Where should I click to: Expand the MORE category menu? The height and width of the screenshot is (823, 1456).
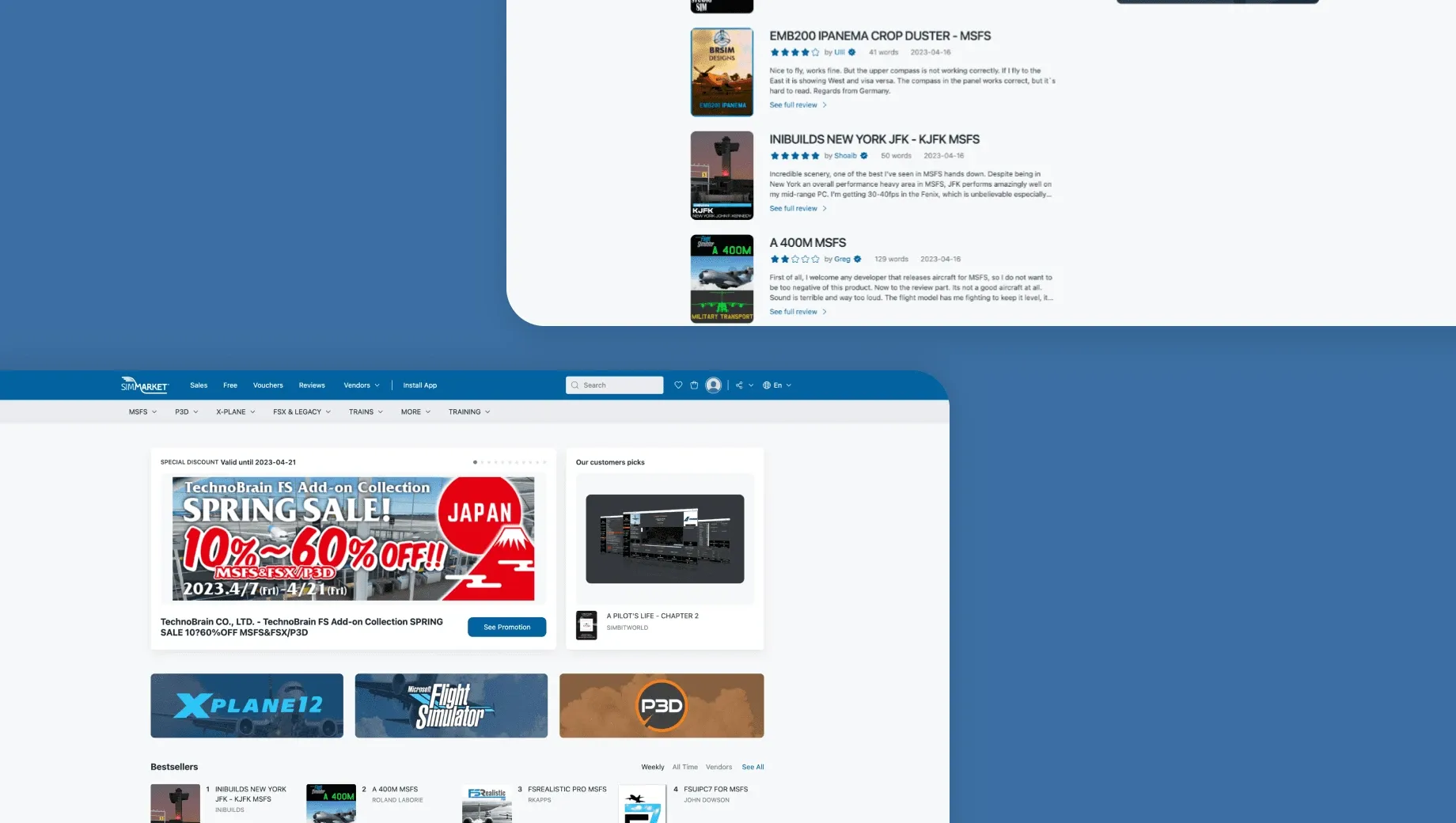(416, 412)
